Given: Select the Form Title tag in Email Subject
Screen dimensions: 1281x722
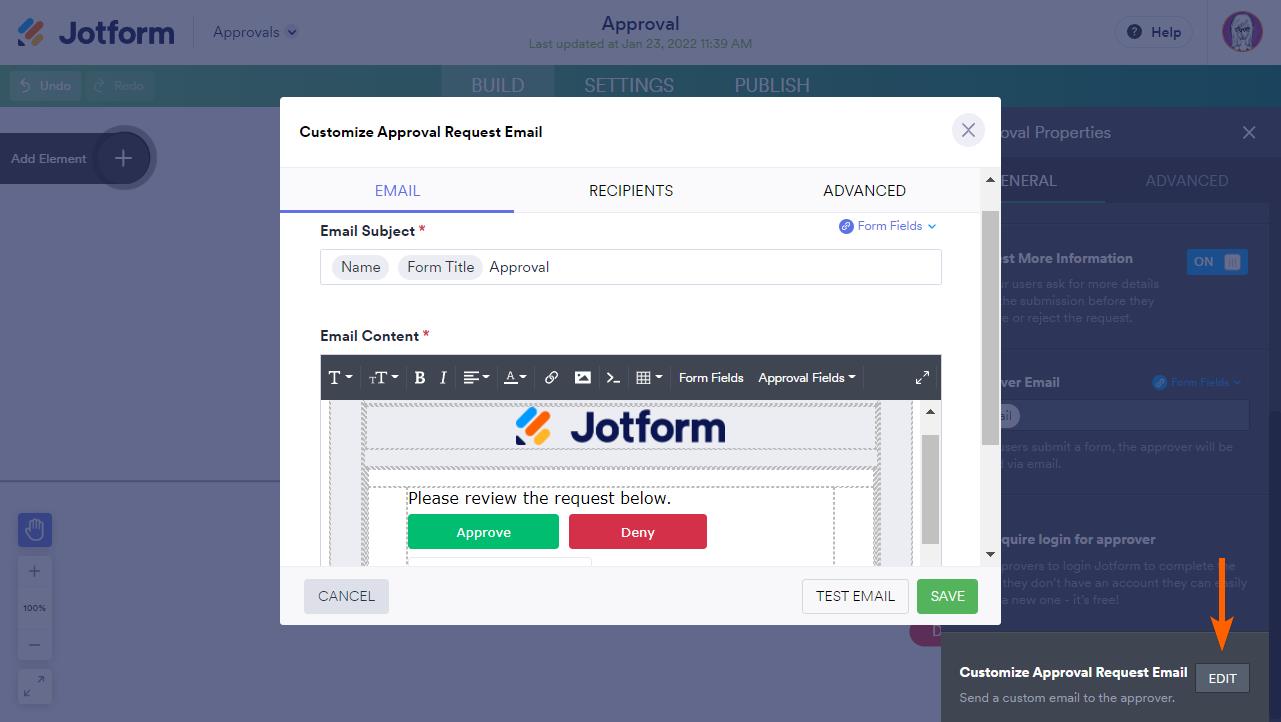Looking at the screenshot, I should tap(440, 267).
